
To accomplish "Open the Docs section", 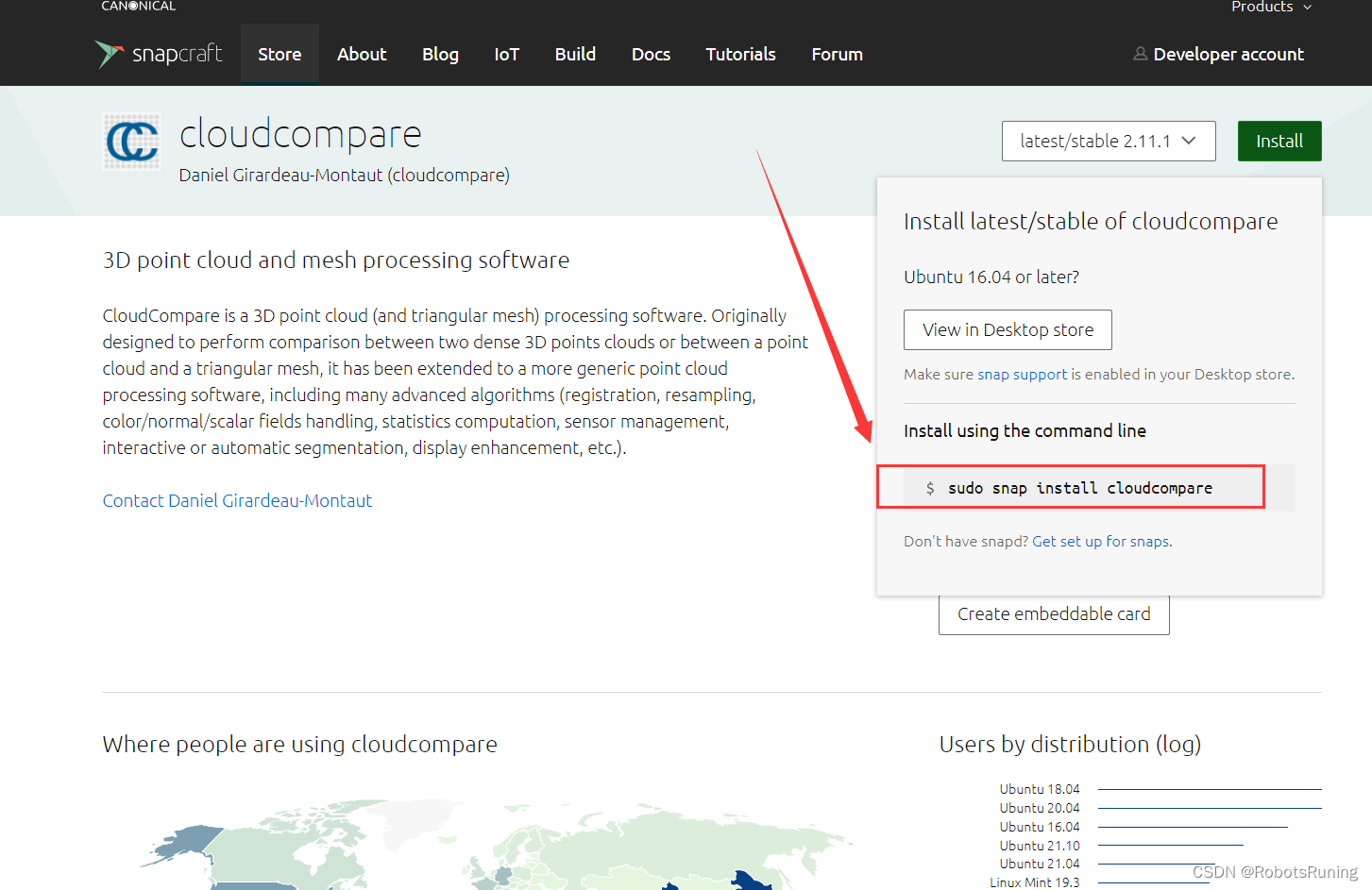I will (651, 54).
